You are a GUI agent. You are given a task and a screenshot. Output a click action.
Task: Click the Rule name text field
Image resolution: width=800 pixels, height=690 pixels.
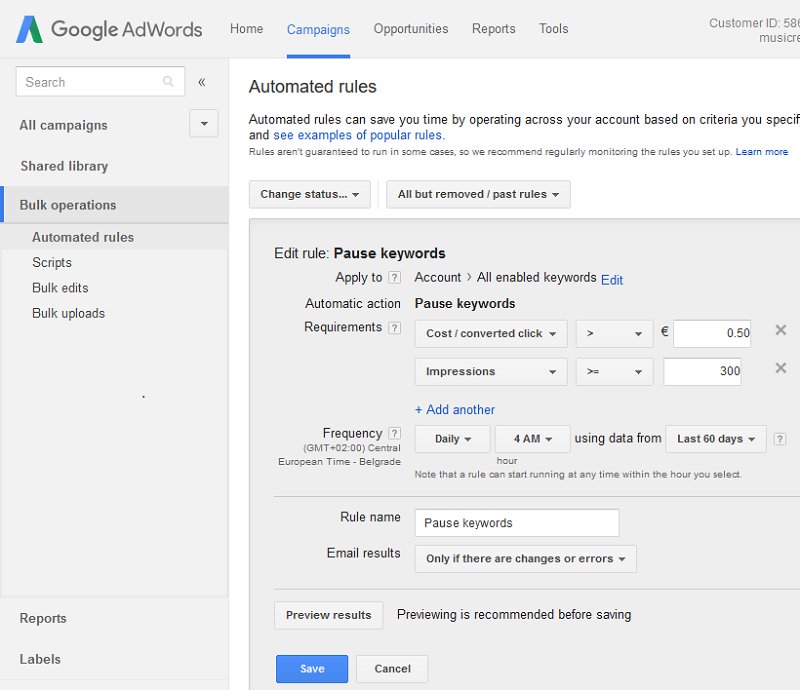pos(517,523)
